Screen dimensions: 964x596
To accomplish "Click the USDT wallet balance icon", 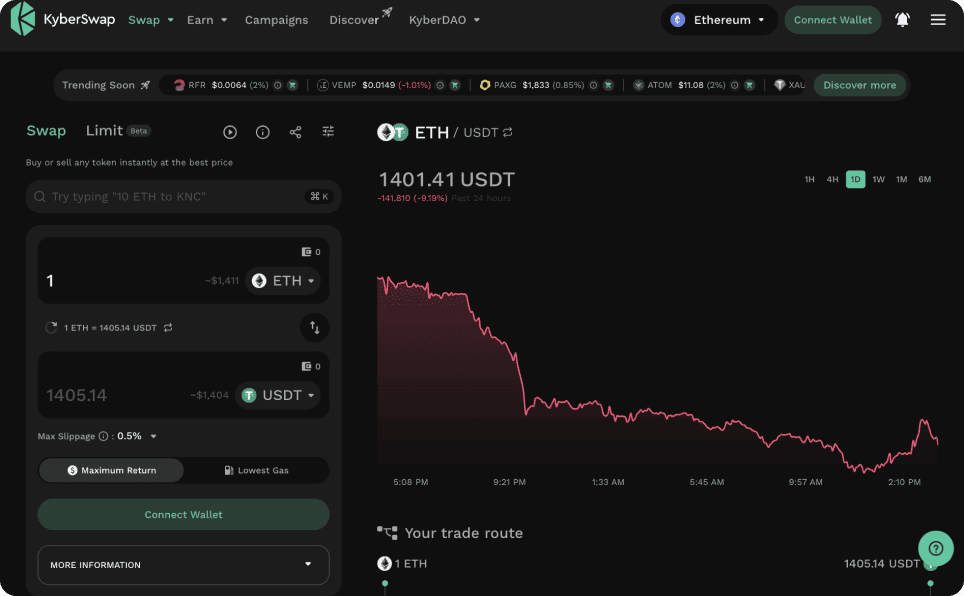I will [306, 366].
